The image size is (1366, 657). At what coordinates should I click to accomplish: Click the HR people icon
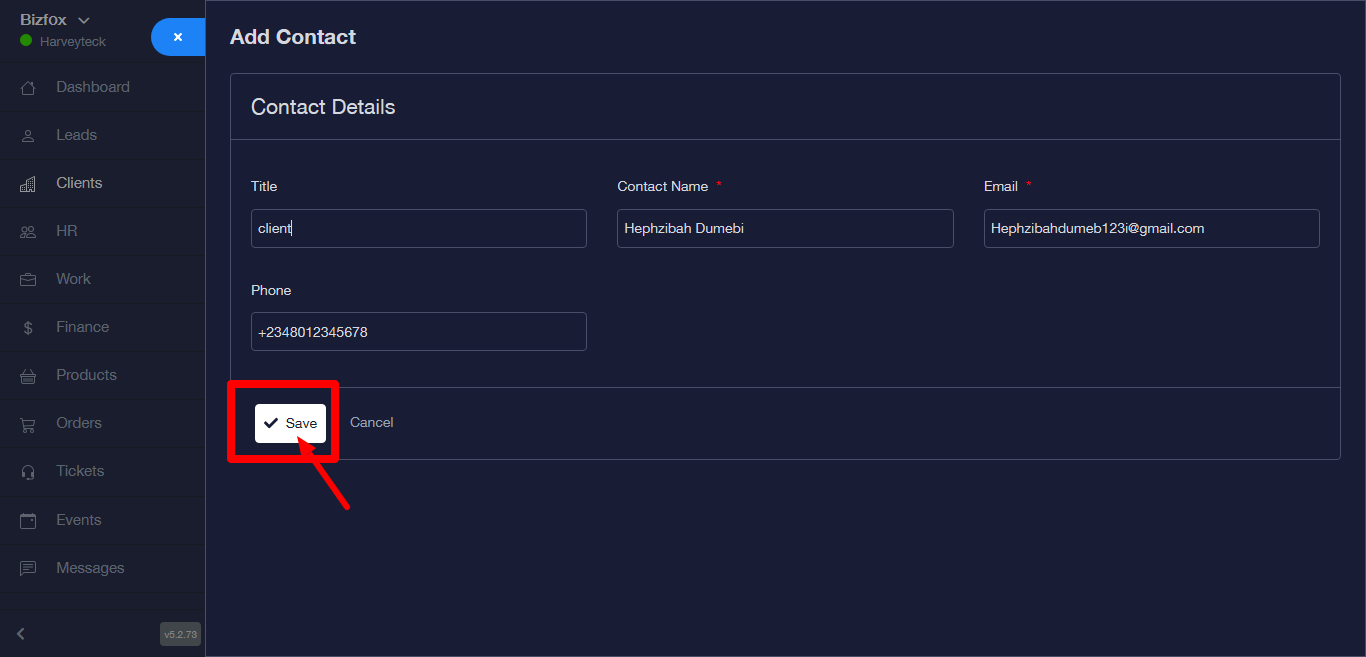point(28,232)
